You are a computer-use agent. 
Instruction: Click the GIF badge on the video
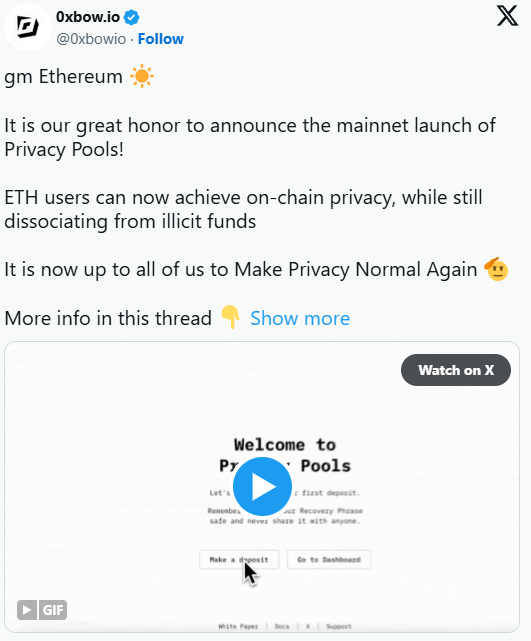(53, 610)
